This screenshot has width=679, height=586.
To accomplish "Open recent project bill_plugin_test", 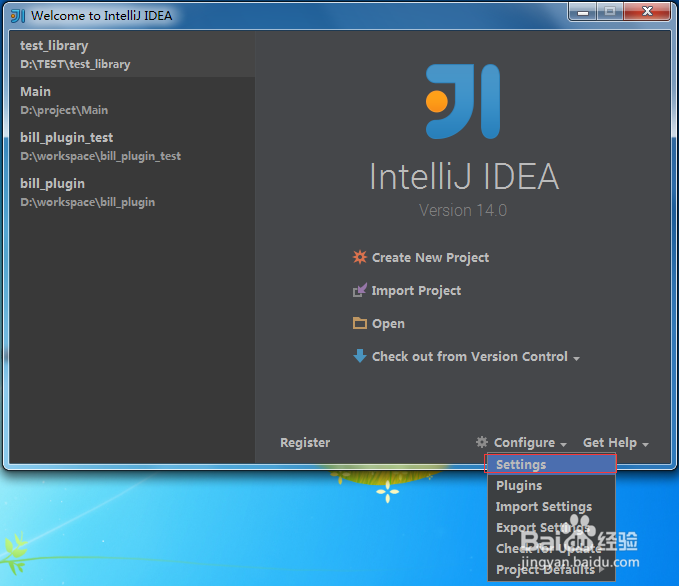I will 132,146.
